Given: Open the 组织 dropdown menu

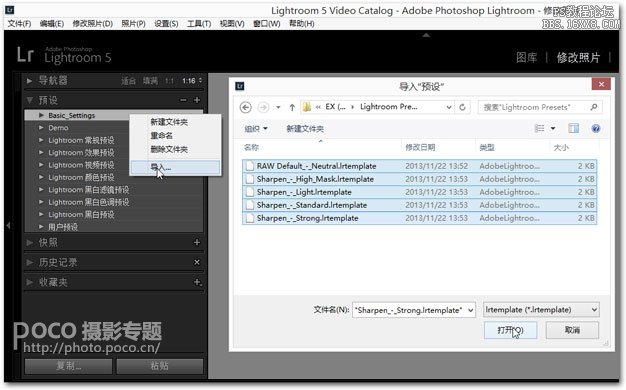Looking at the screenshot, I should (x=256, y=129).
